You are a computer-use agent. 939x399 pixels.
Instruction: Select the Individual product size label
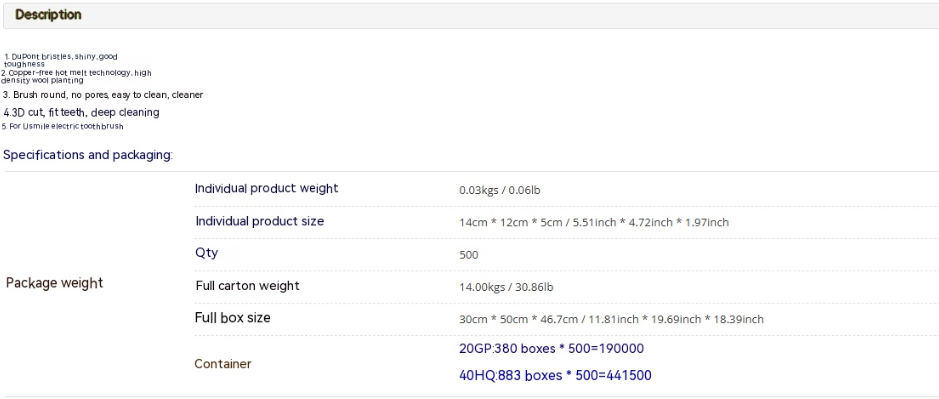[x=260, y=221]
